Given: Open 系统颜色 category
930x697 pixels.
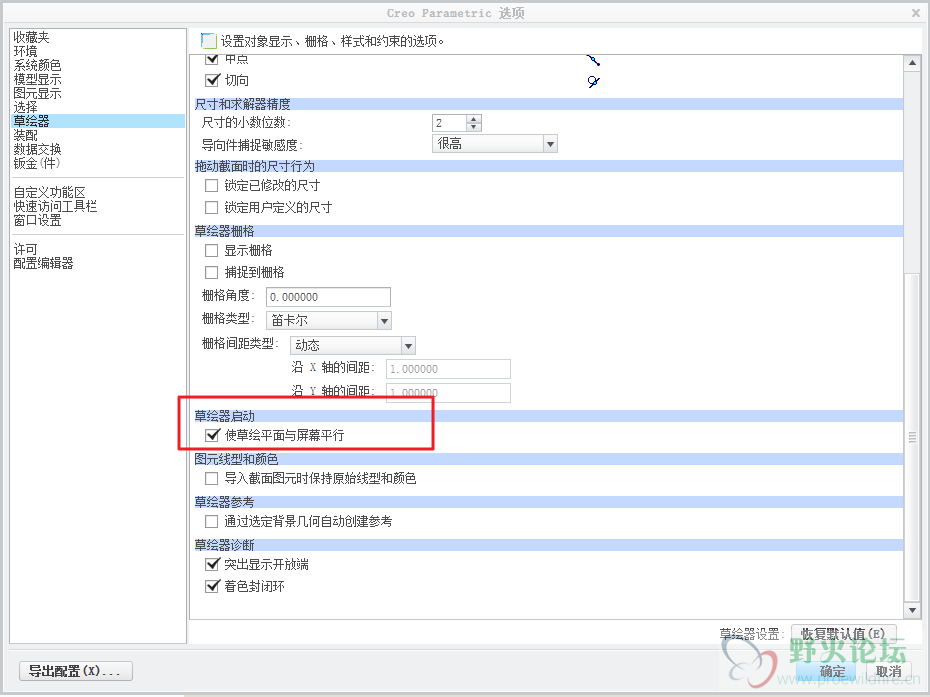Looking at the screenshot, I should coord(37,65).
